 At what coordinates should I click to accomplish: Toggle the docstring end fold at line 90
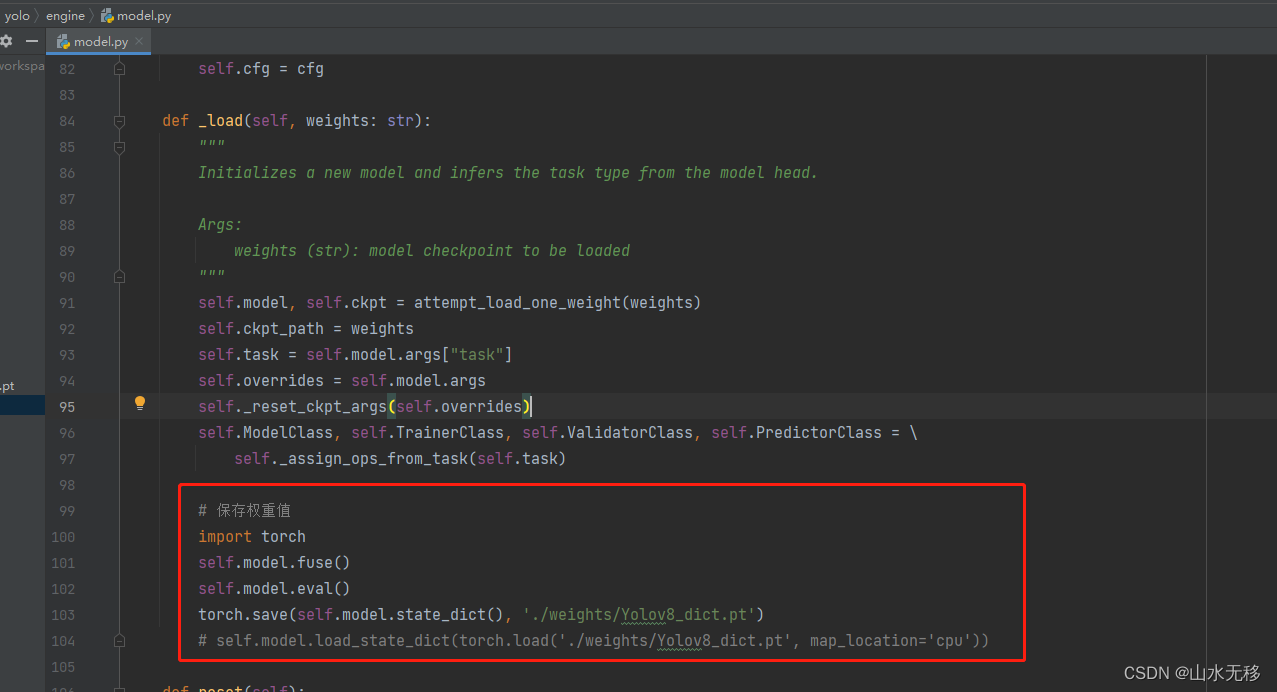coord(119,277)
